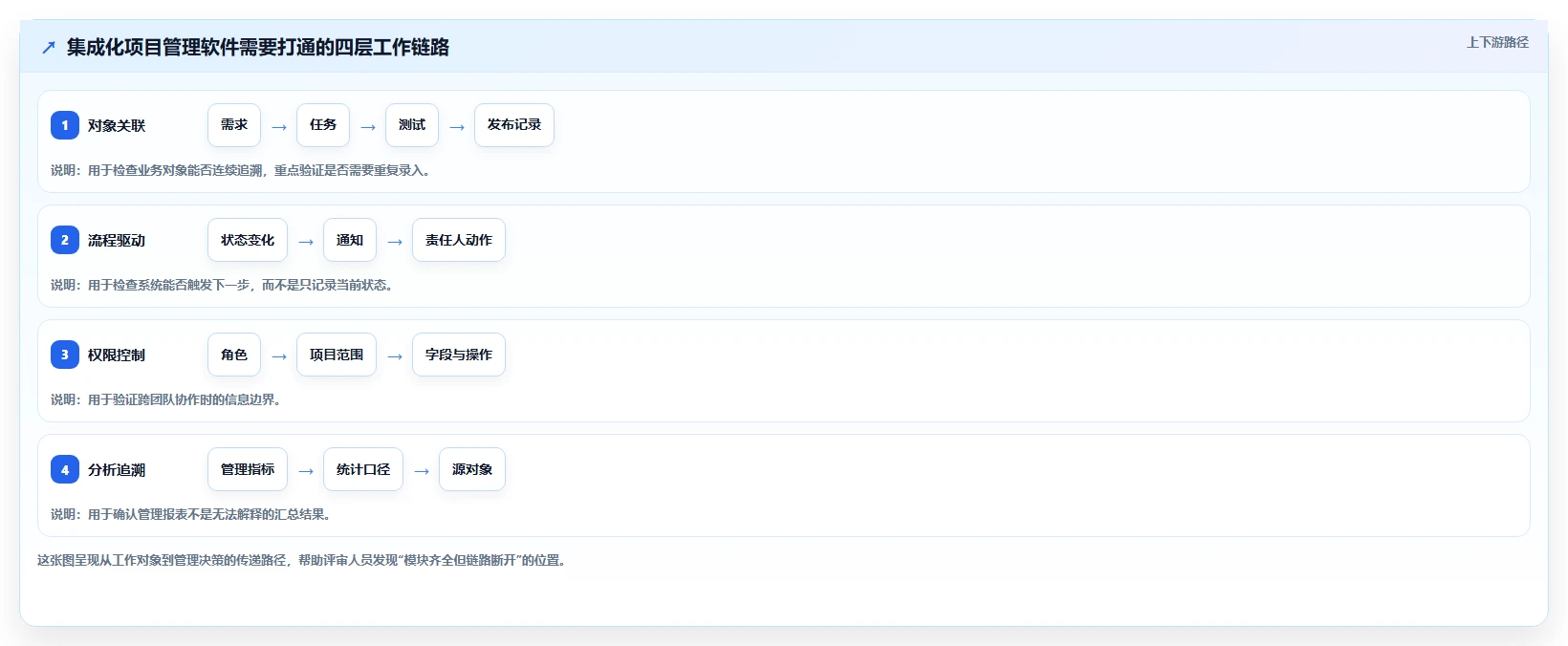
Task: Click the 状态变化 chip
Action: [x=248, y=240]
